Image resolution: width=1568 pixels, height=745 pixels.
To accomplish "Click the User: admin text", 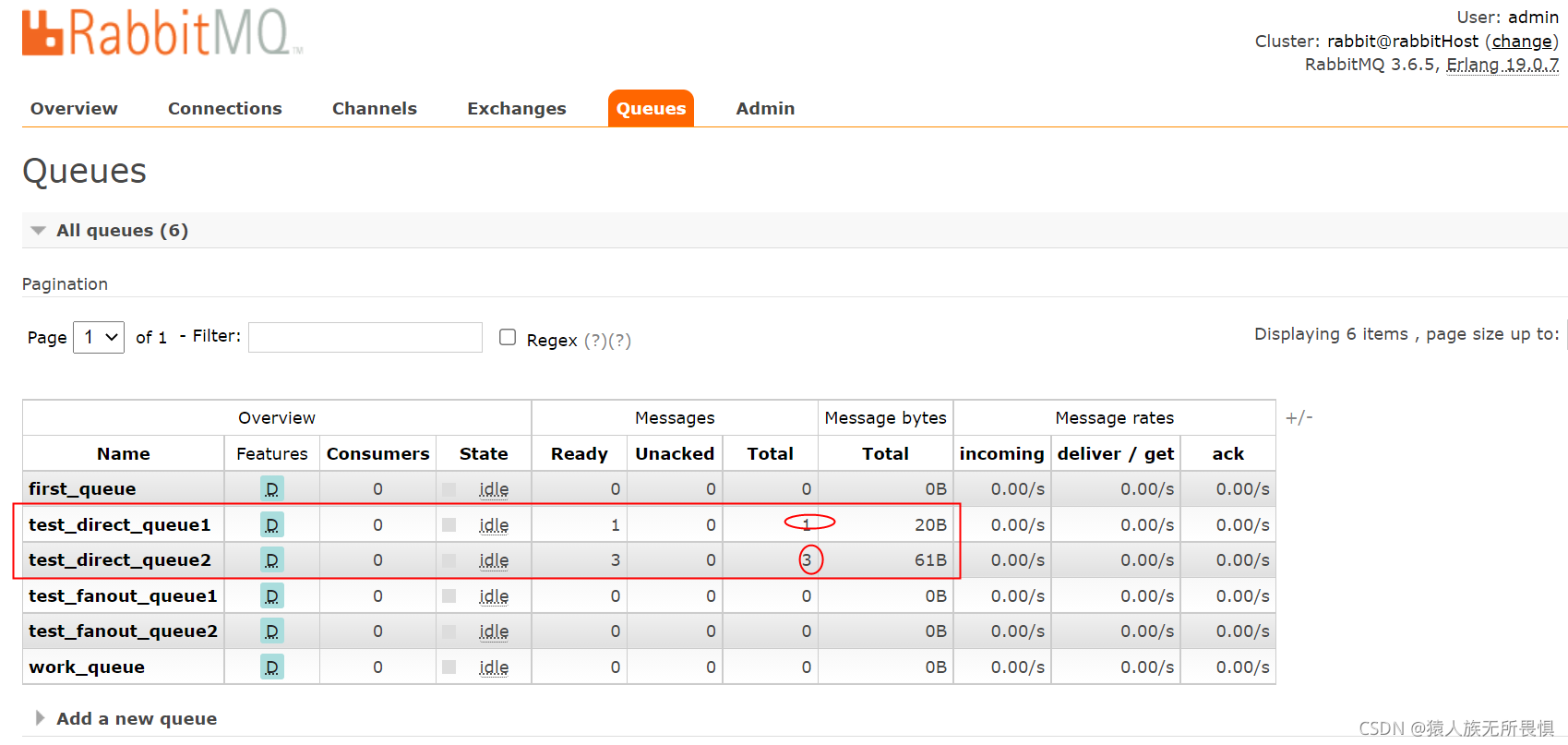I will [1508, 17].
